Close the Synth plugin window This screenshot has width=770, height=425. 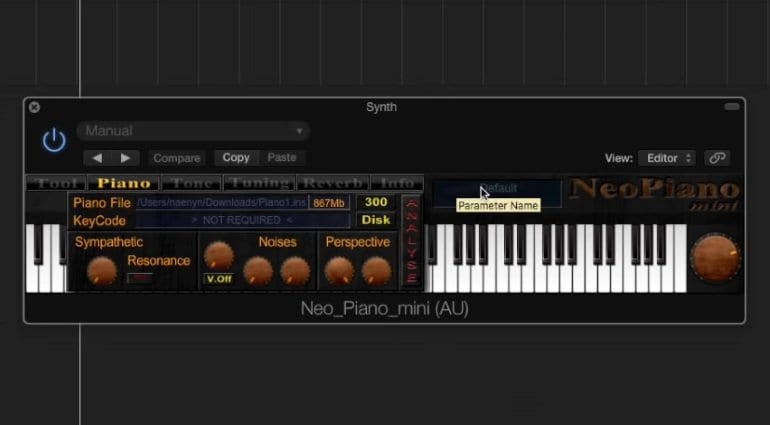[x=34, y=107]
